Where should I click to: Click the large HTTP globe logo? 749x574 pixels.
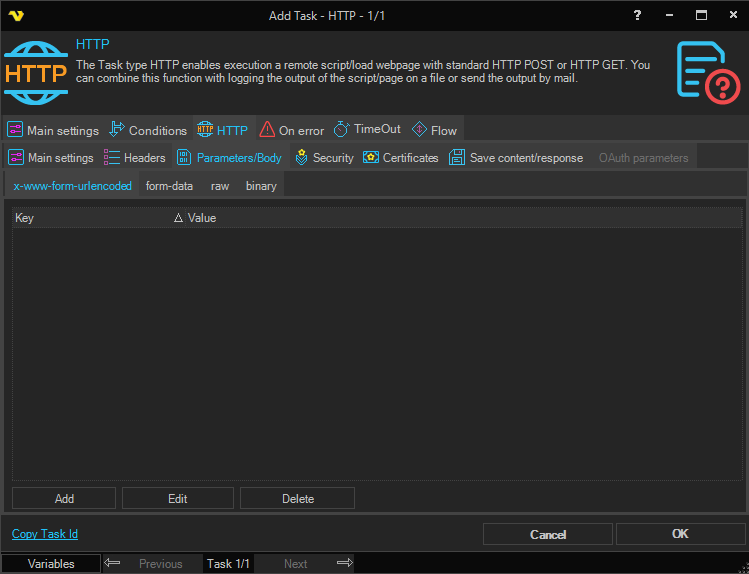coord(36,73)
